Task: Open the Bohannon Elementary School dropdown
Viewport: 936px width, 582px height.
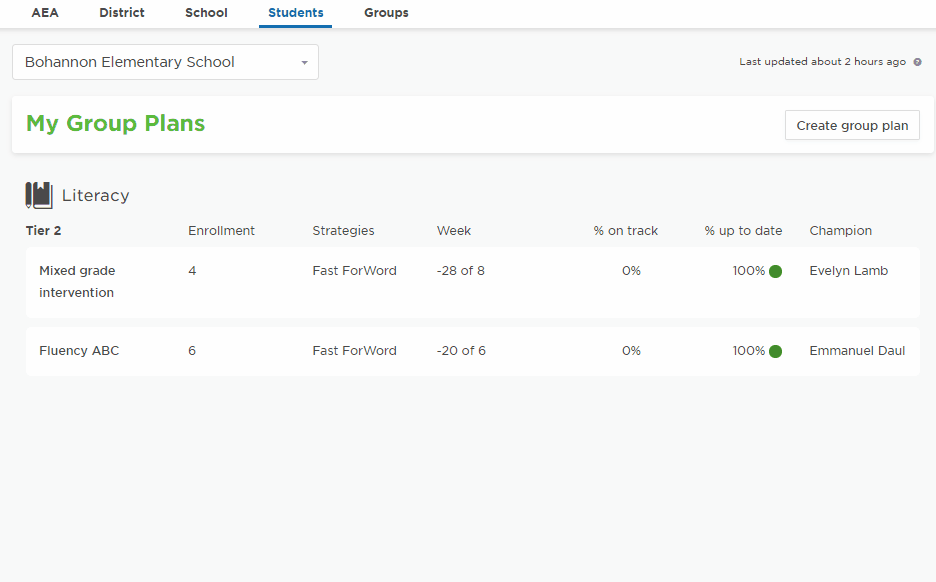Action: [x=165, y=62]
